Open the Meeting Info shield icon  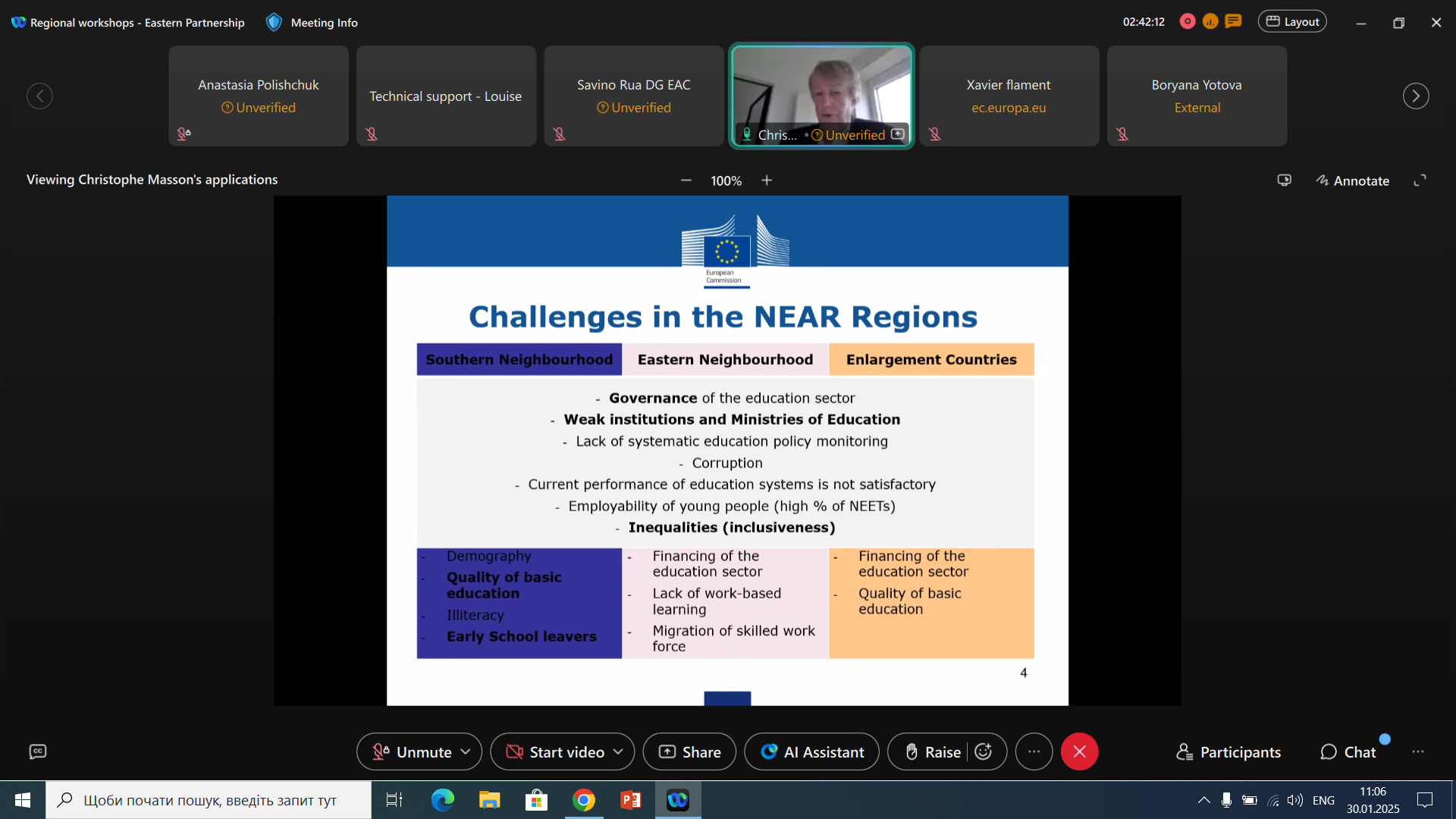tap(274, 22)
